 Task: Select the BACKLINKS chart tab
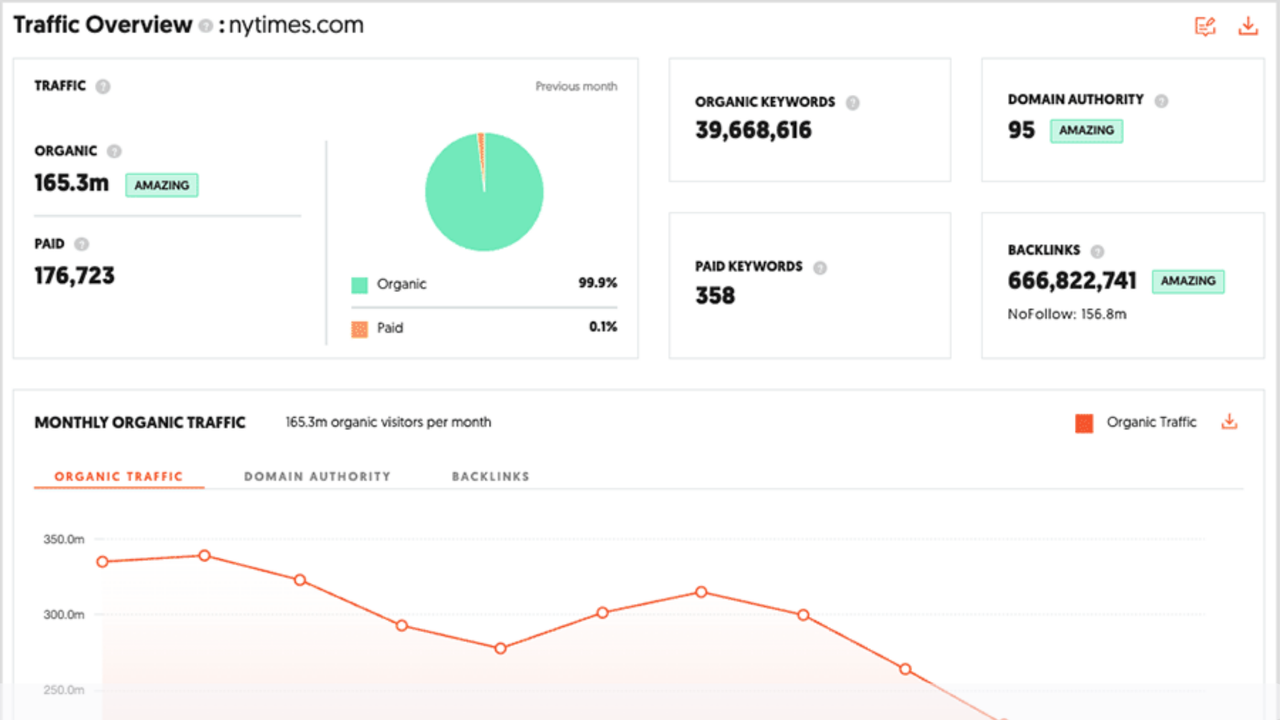point(490,477)
